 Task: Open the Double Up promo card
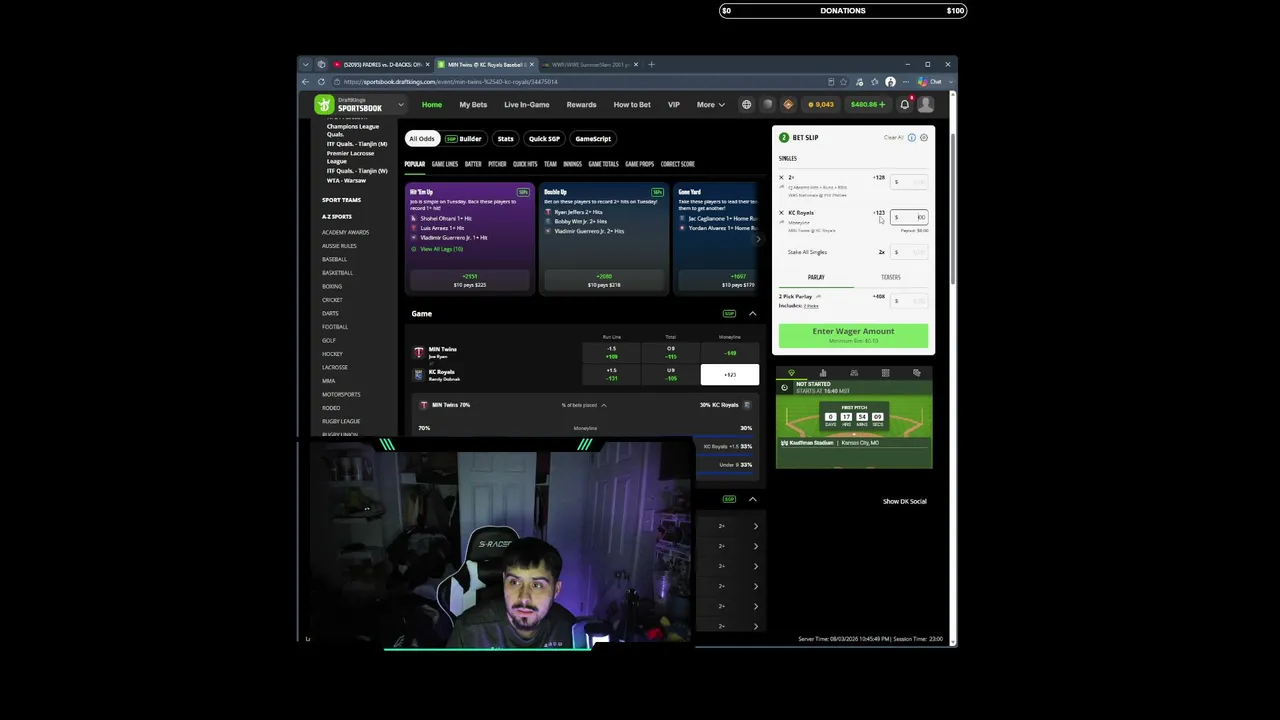point(603,238)
